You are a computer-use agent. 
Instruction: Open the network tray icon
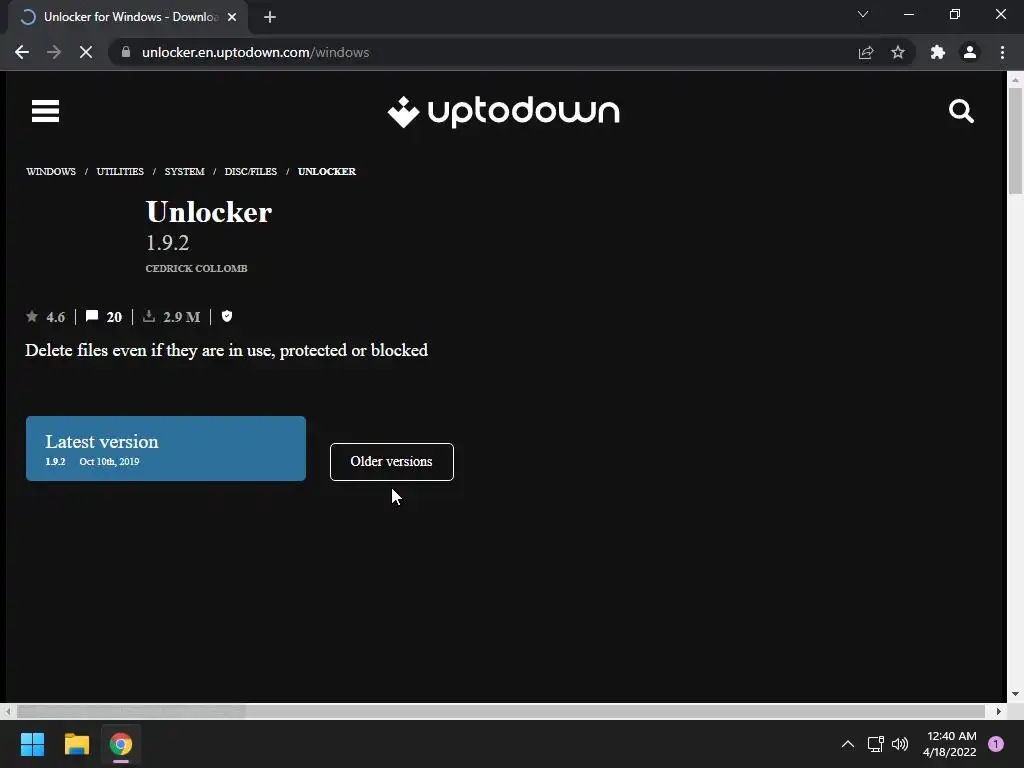[875, 744]
